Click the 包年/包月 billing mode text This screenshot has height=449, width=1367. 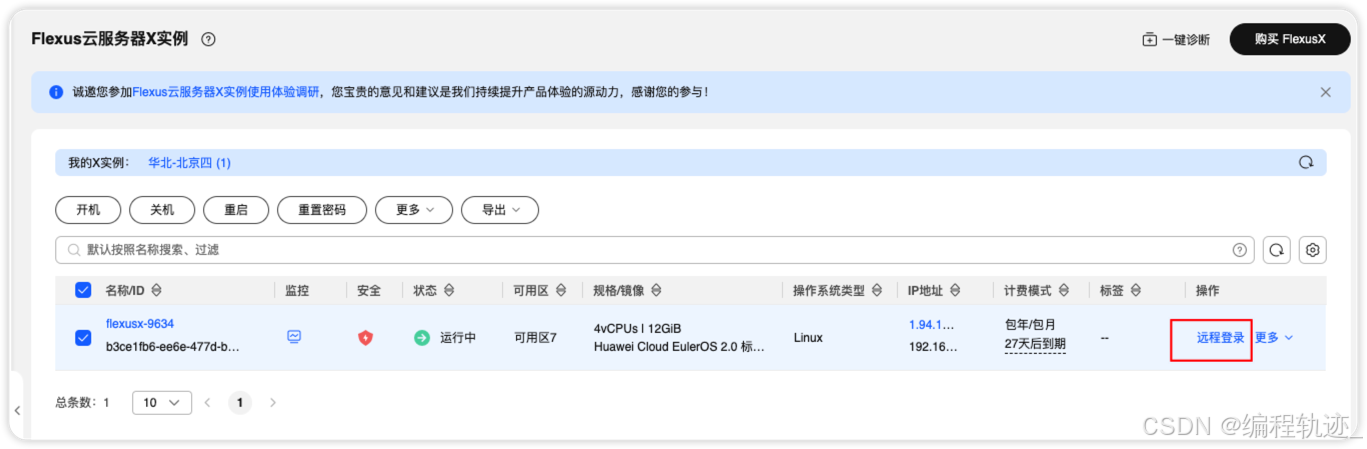(x=1030, y=325)
